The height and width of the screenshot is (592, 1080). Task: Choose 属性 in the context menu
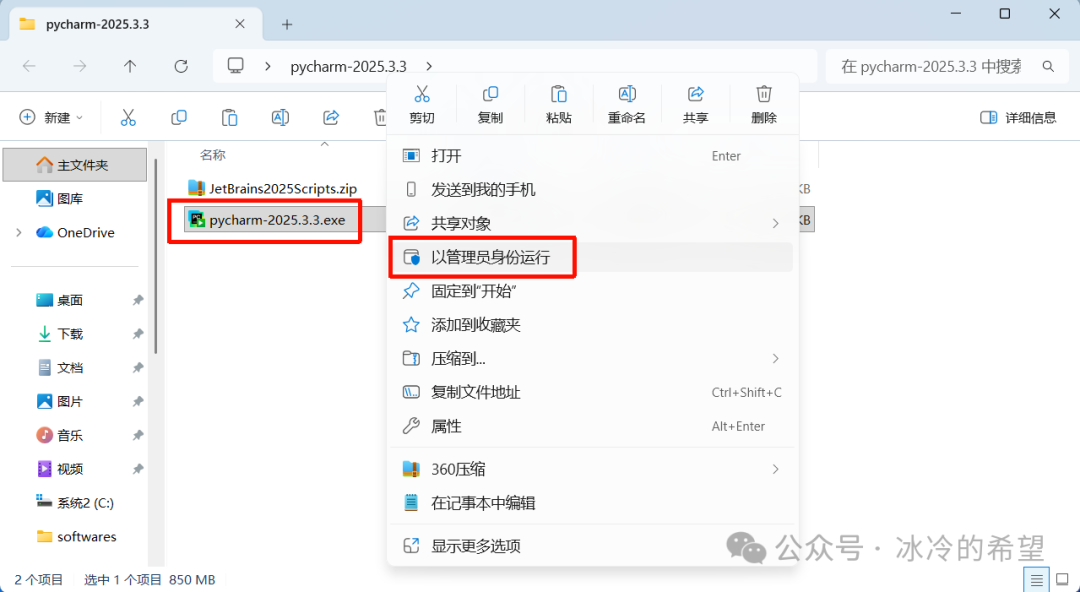[446, 426]
